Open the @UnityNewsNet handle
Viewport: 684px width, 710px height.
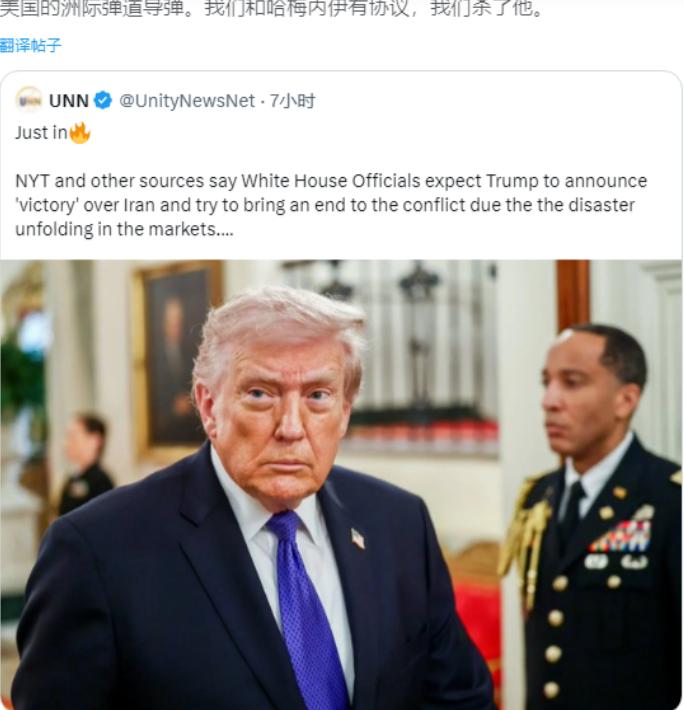[187, 101]
